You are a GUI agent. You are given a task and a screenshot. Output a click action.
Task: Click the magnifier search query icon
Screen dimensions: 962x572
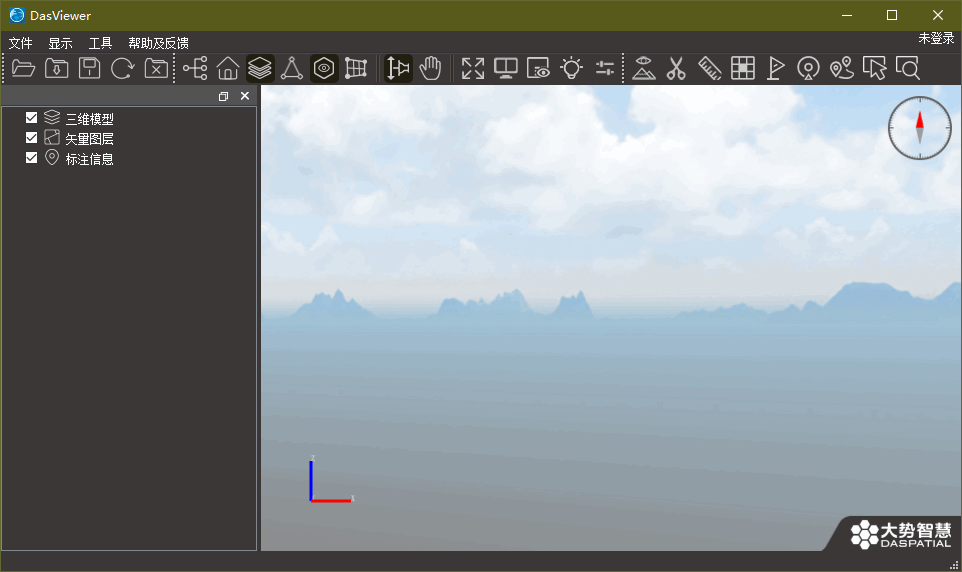(907, 68)
